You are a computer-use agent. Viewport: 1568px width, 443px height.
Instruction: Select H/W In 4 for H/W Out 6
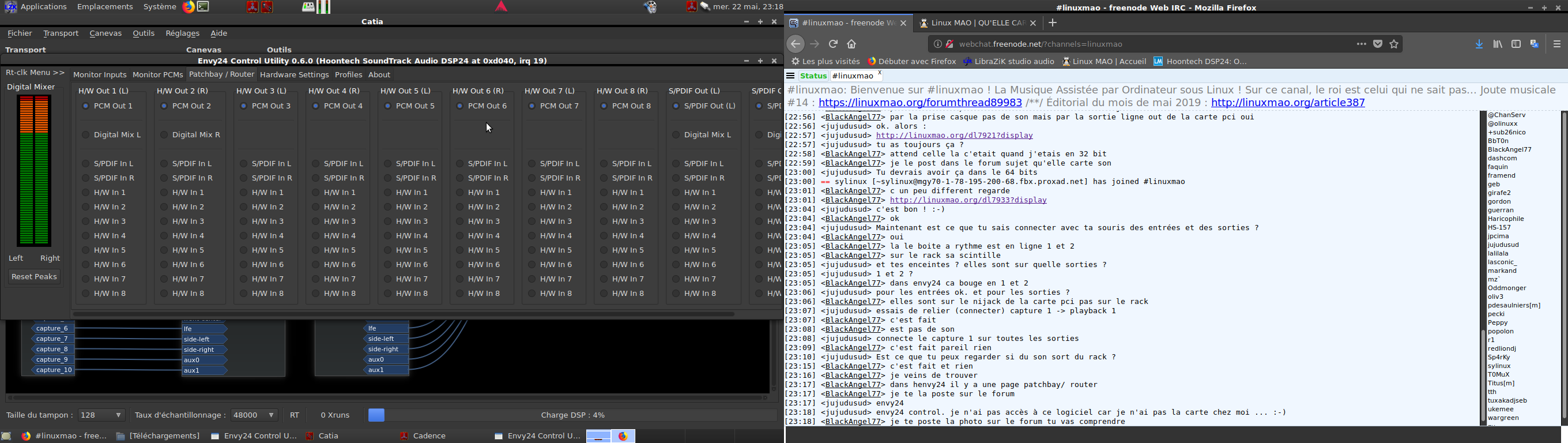point(459,236)
